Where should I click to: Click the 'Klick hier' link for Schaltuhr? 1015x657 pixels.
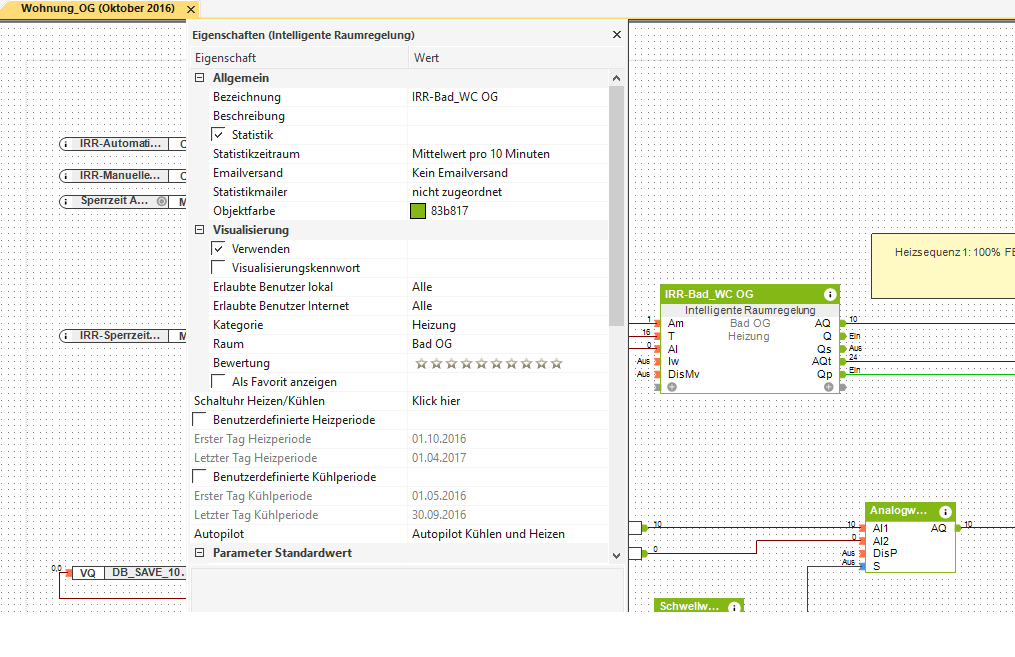436,401
